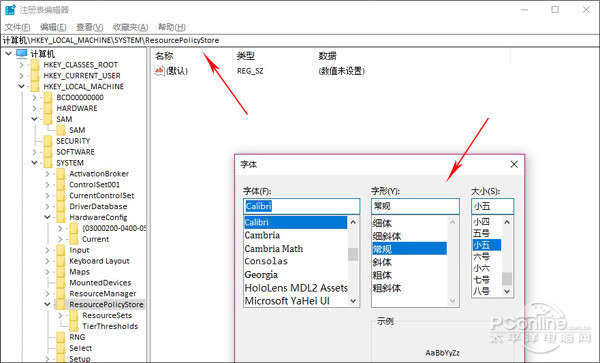Choose Cambria Math in font list
The height and width of the screenshot is (363, 600).
[274, 249]
